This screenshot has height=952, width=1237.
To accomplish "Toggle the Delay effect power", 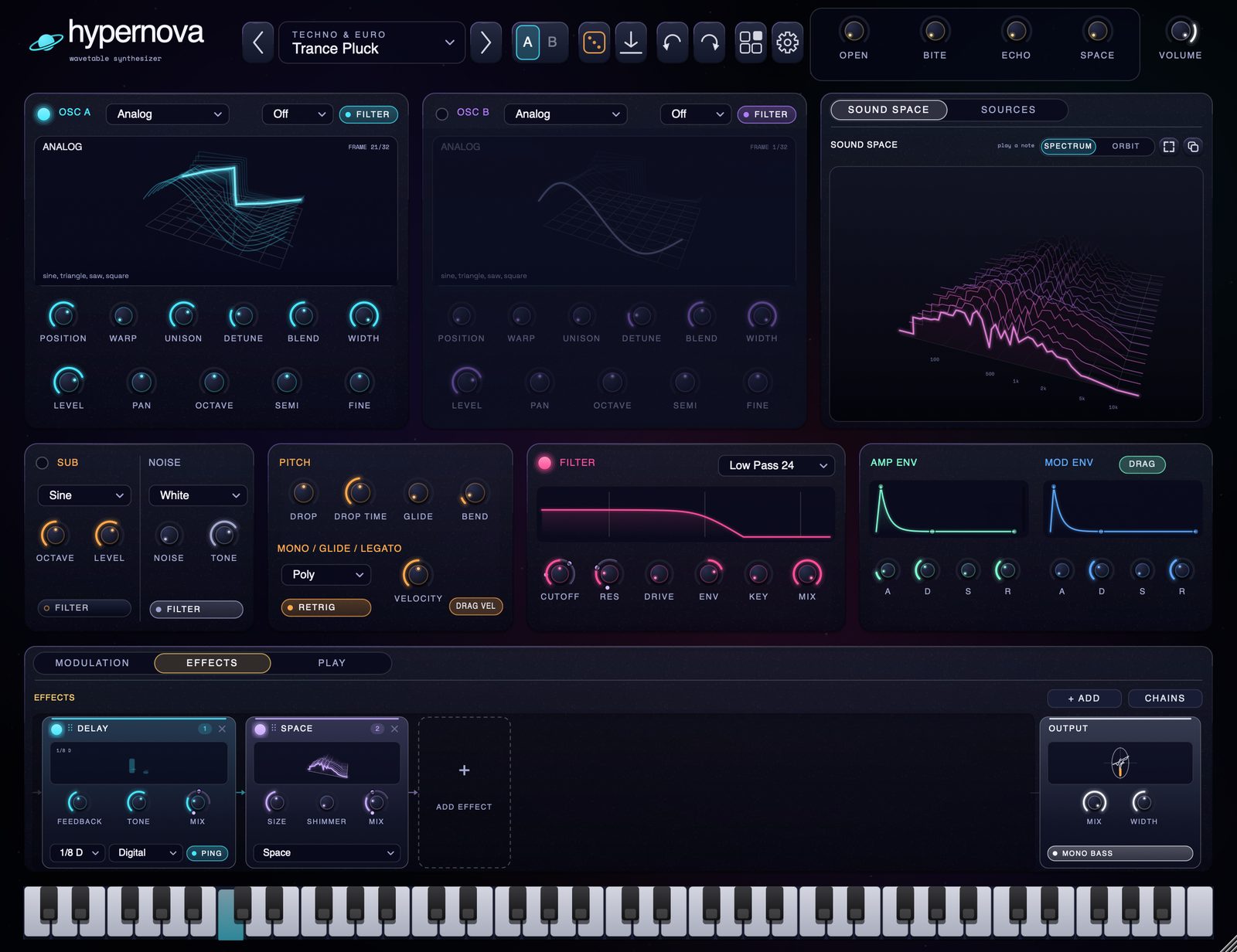I will pos(56,729).
